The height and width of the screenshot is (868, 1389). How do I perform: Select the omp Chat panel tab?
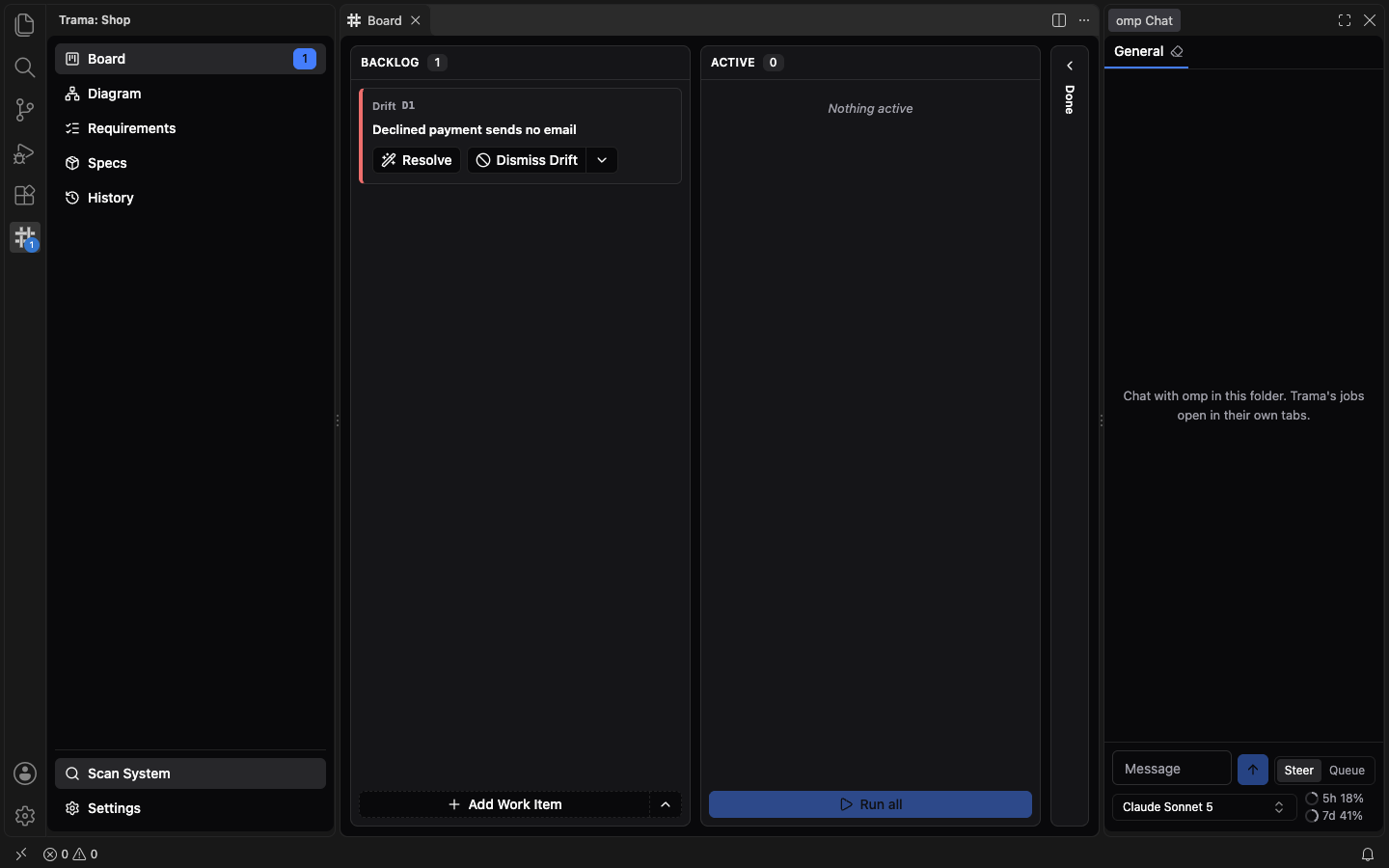click(x=1144, y=20)
